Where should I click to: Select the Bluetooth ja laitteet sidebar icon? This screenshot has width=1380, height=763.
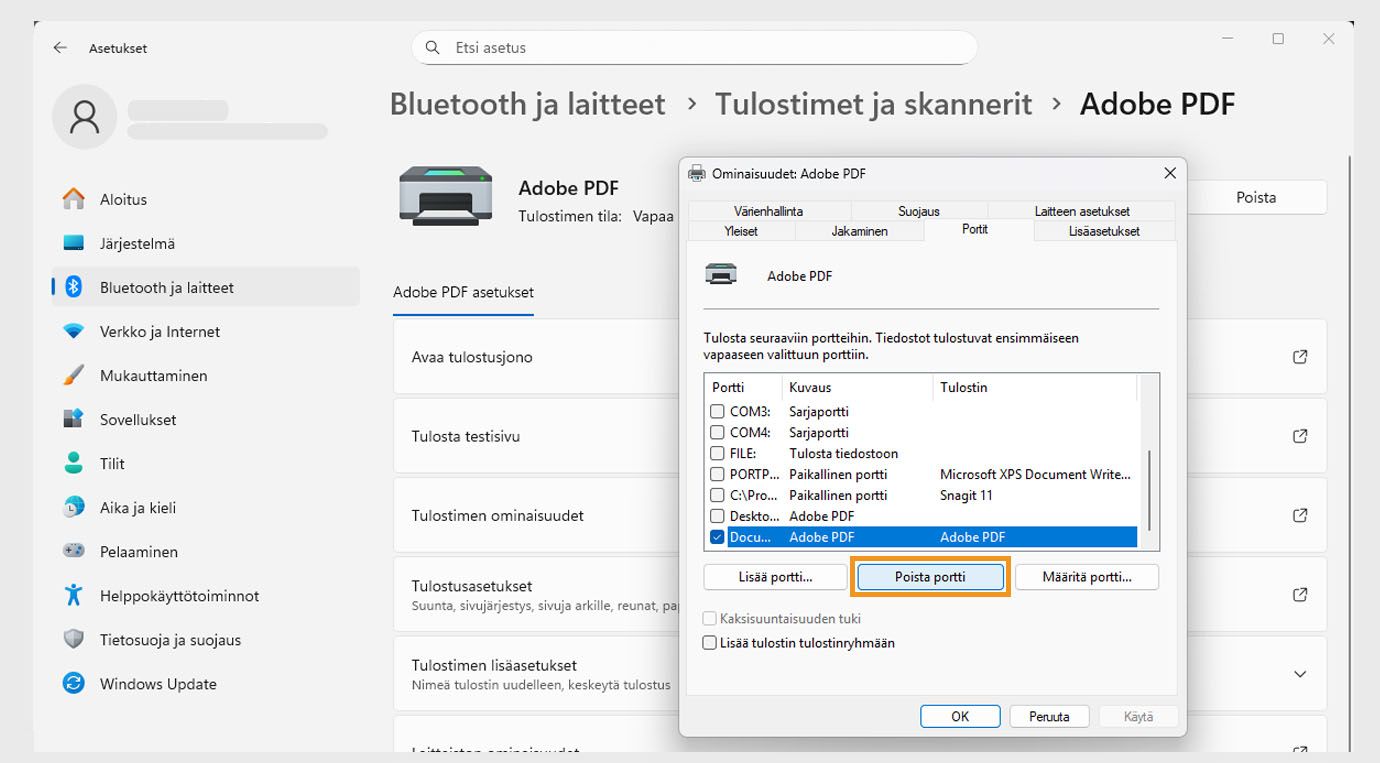point(73,287)
